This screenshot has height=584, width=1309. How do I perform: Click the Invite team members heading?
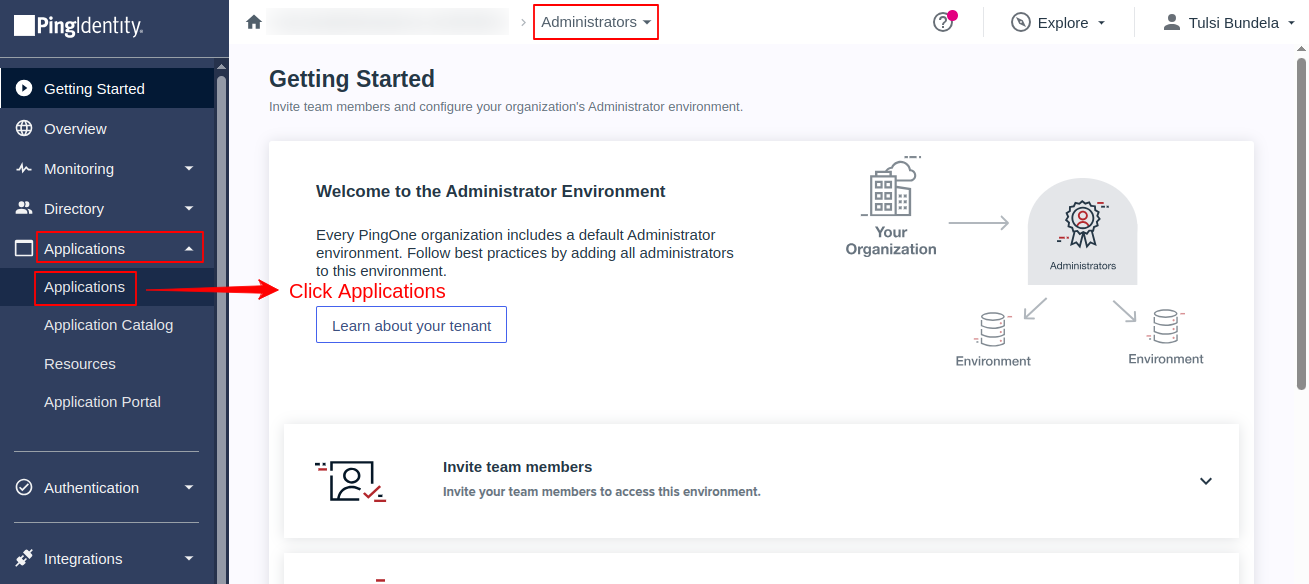(x=517, y=467)
